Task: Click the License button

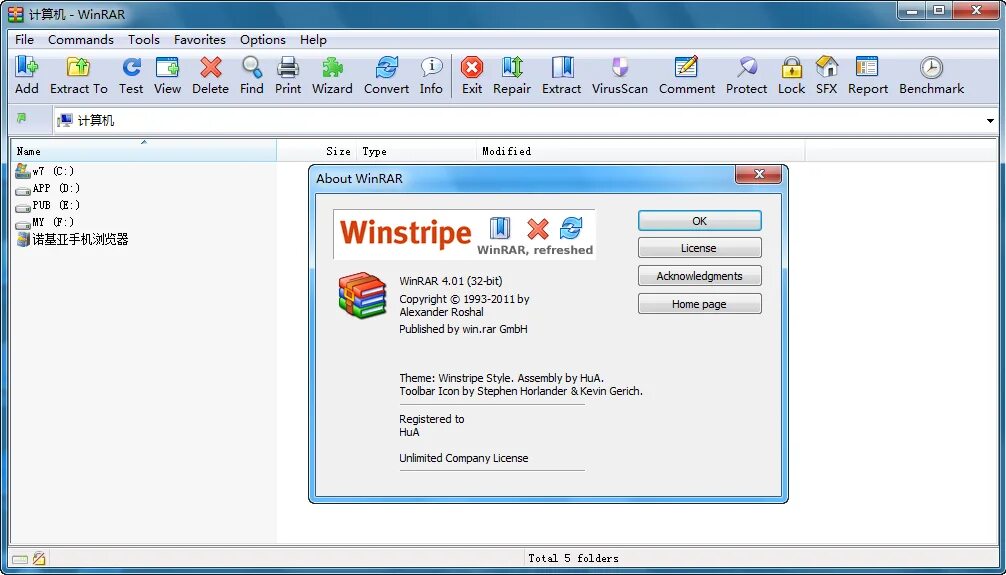Action: pyautogui.click(x=699, y=248)
